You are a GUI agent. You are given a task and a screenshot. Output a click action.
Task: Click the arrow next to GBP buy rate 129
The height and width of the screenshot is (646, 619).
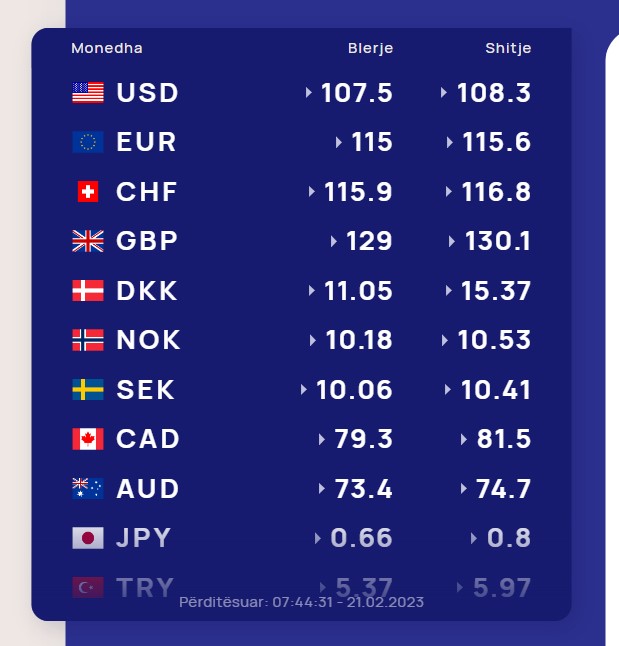333,241
